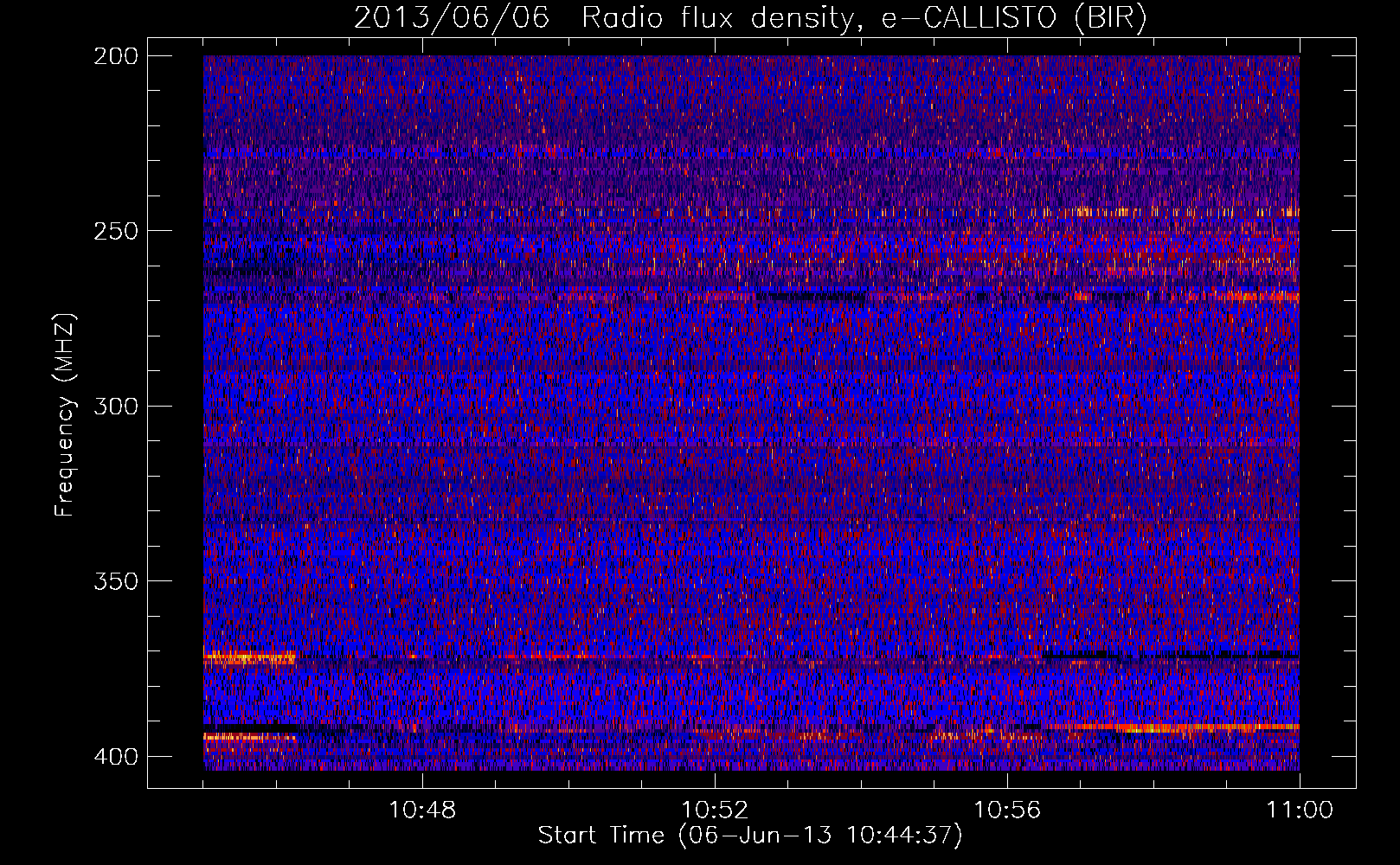Screen dimensions: 1400x865
Task: Click the 10:48 time axis label
Action: (422, 810)
